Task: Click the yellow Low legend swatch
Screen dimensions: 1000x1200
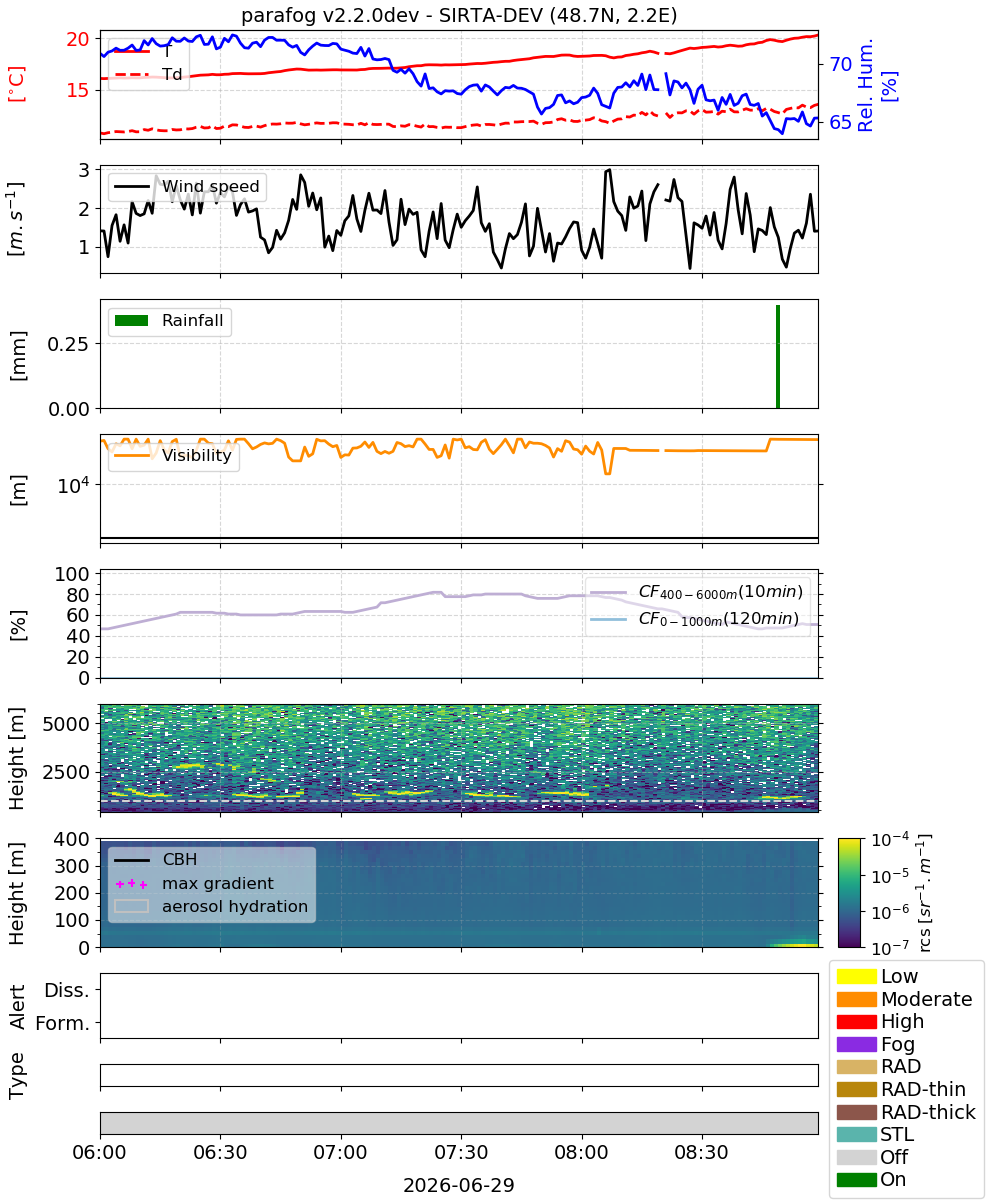Action: (856, 976)
